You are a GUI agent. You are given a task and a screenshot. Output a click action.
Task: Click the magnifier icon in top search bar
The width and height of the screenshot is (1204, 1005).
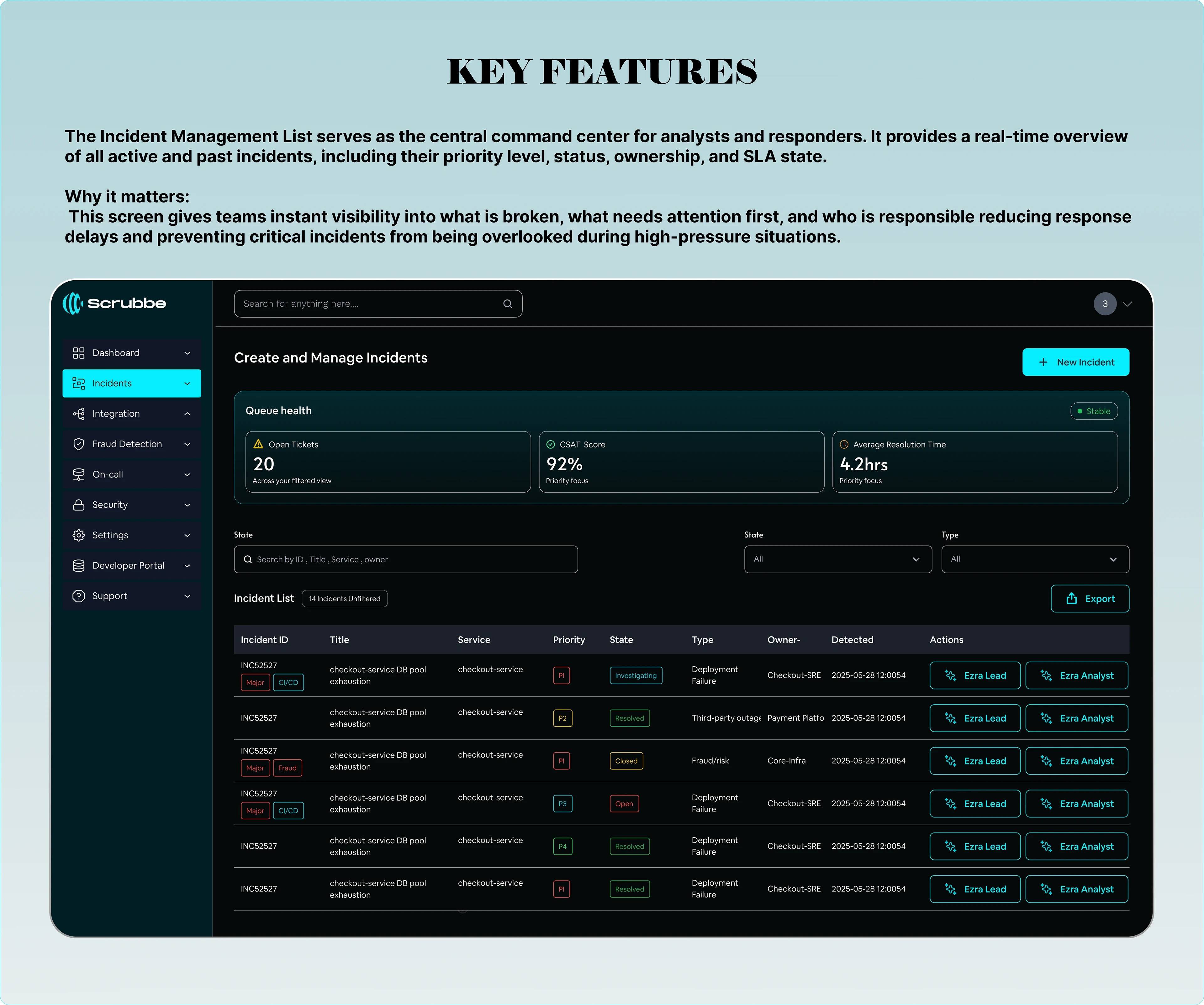point(507,304)
